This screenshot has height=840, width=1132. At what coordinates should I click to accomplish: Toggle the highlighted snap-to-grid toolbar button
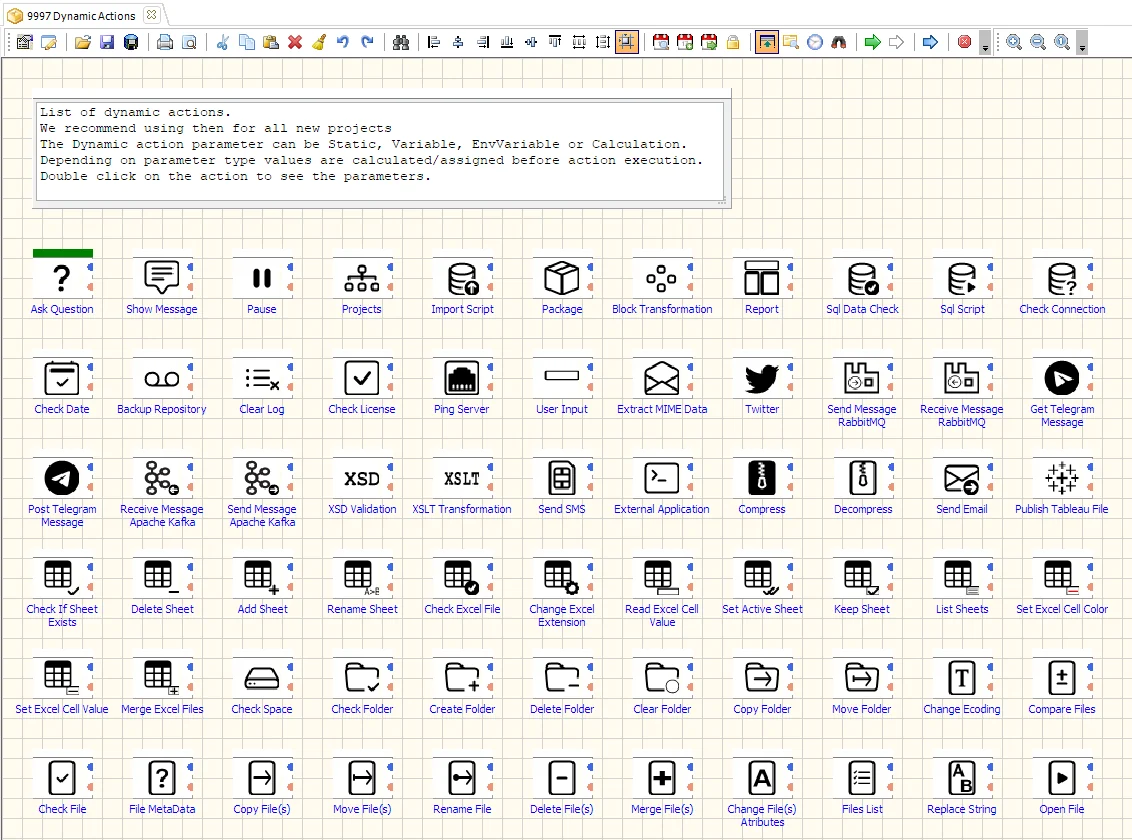click(x=627, y=43)
